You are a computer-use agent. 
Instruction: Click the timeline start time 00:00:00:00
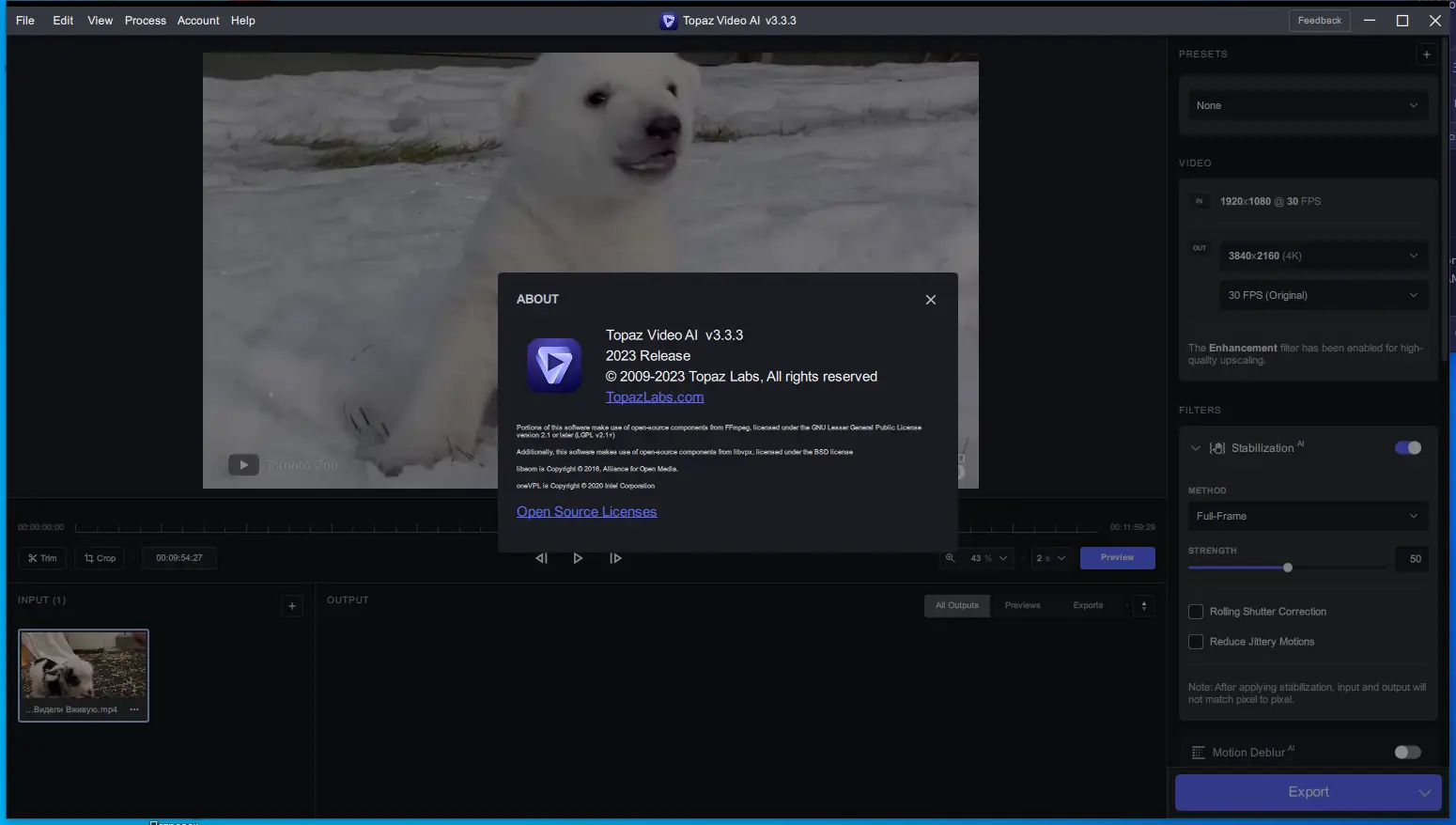coord(41,527)
